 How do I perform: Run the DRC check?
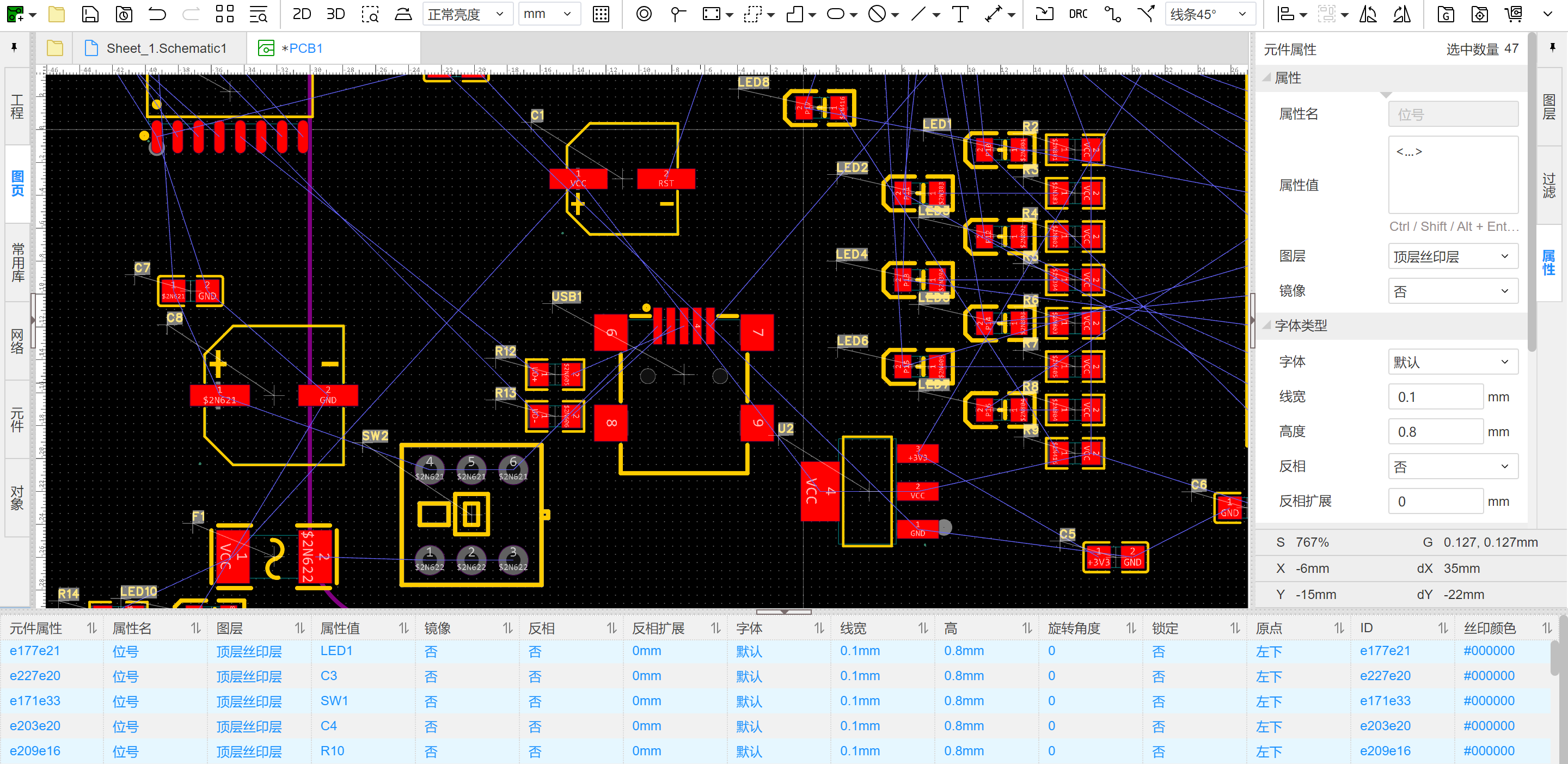1078,14
